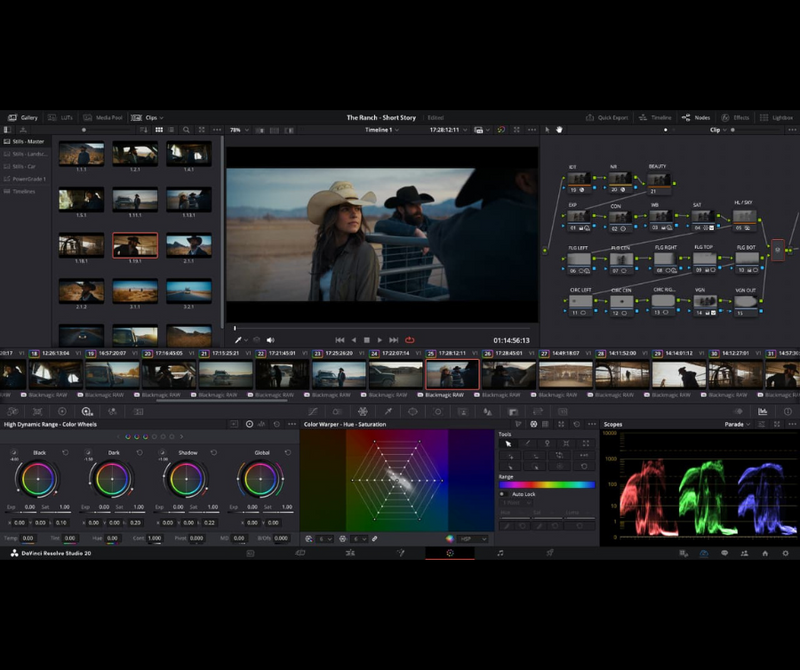Viewport: 800px width, 670px height.
Task: Switch gallery to thumbnail grid view
Action: (x=159, y=130)
